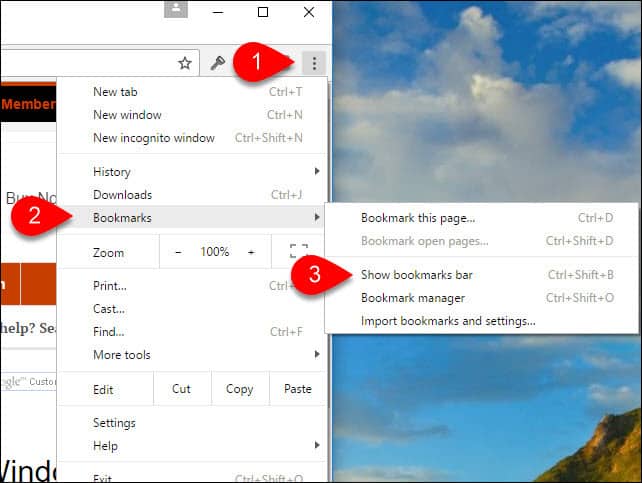The height and width of the screenshot is (483, 642).
Task: Open Find... from the menu
Action: pyautogui.click(x=192, y=332)
